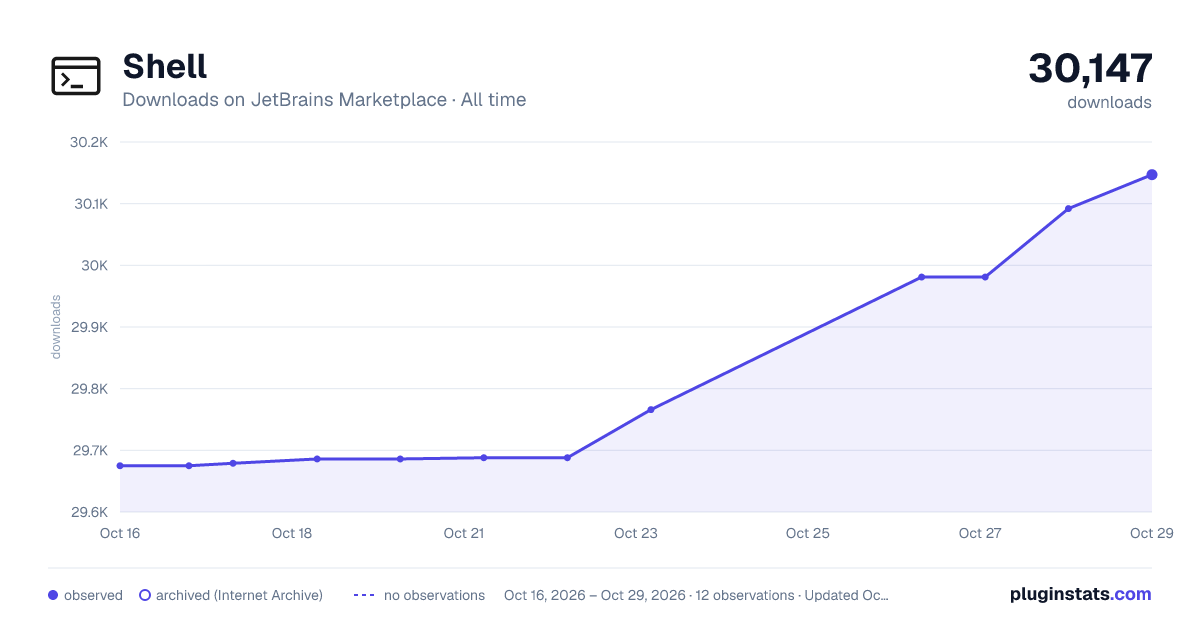
Task: Click the Oct 23 x-axis label
Action: 636,533
